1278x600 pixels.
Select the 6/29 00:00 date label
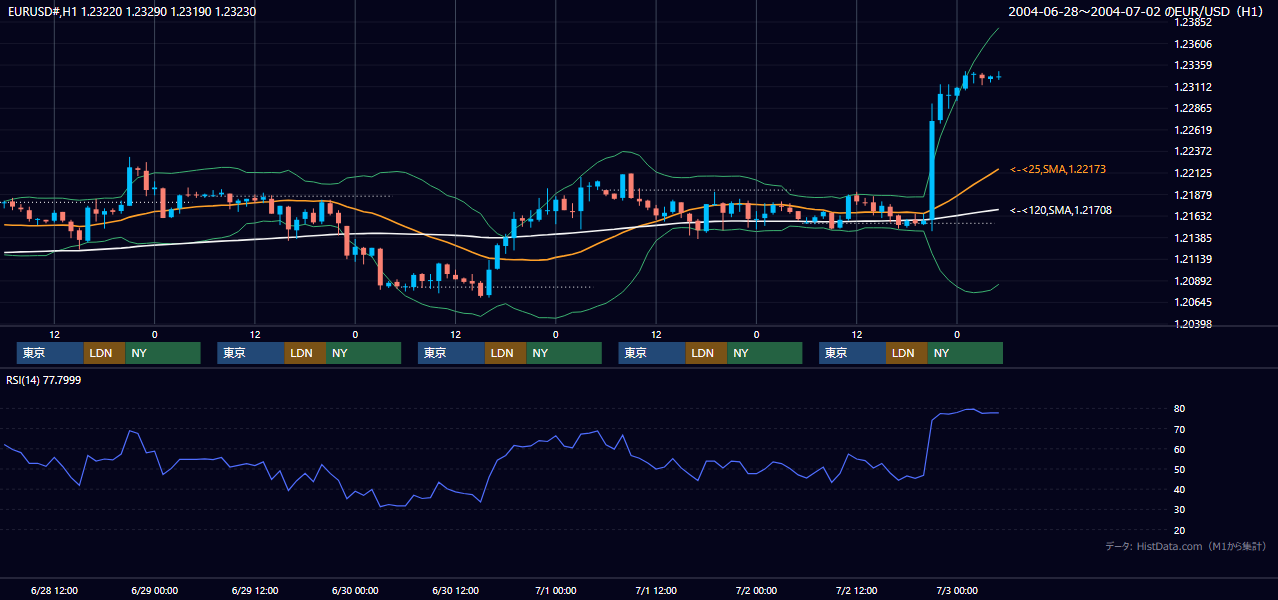coord(154,591)
